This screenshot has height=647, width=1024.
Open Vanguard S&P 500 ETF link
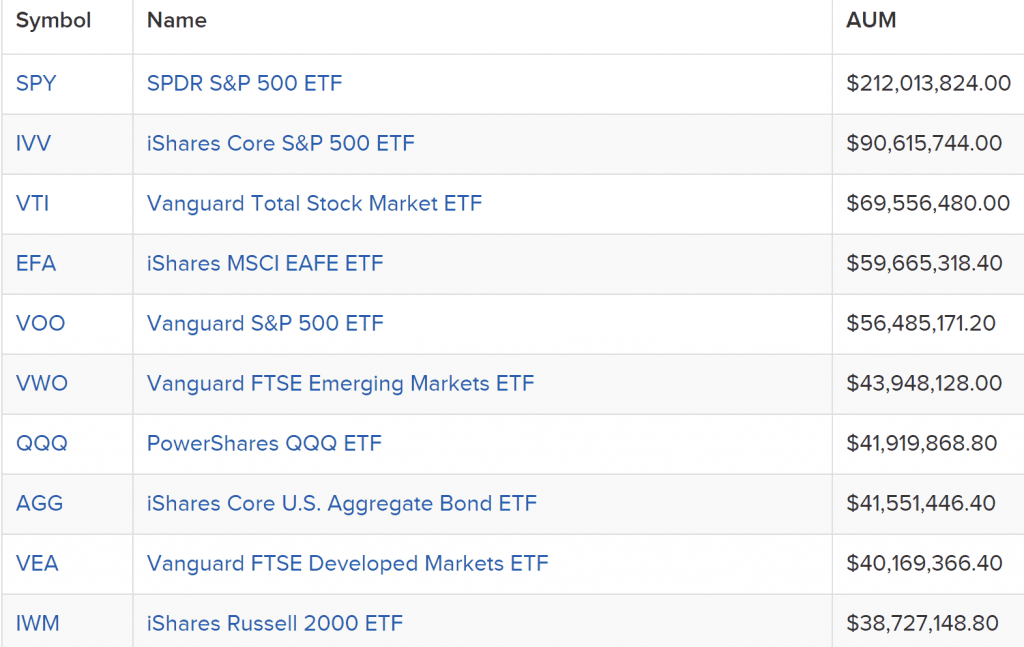(x=265, y=324)
